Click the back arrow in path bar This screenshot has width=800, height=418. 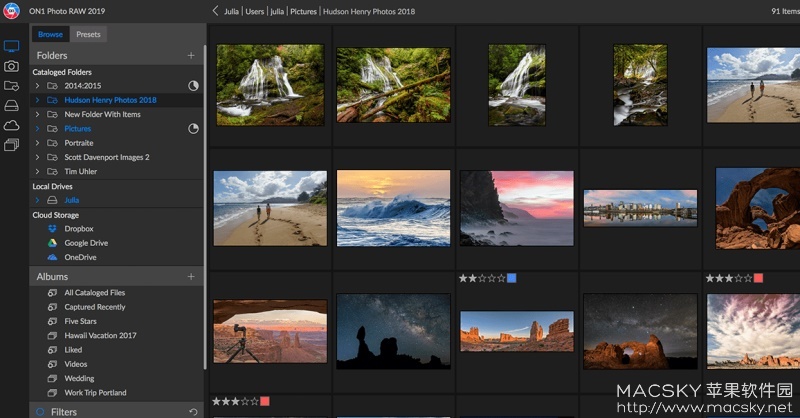click(x=215, y=11)
